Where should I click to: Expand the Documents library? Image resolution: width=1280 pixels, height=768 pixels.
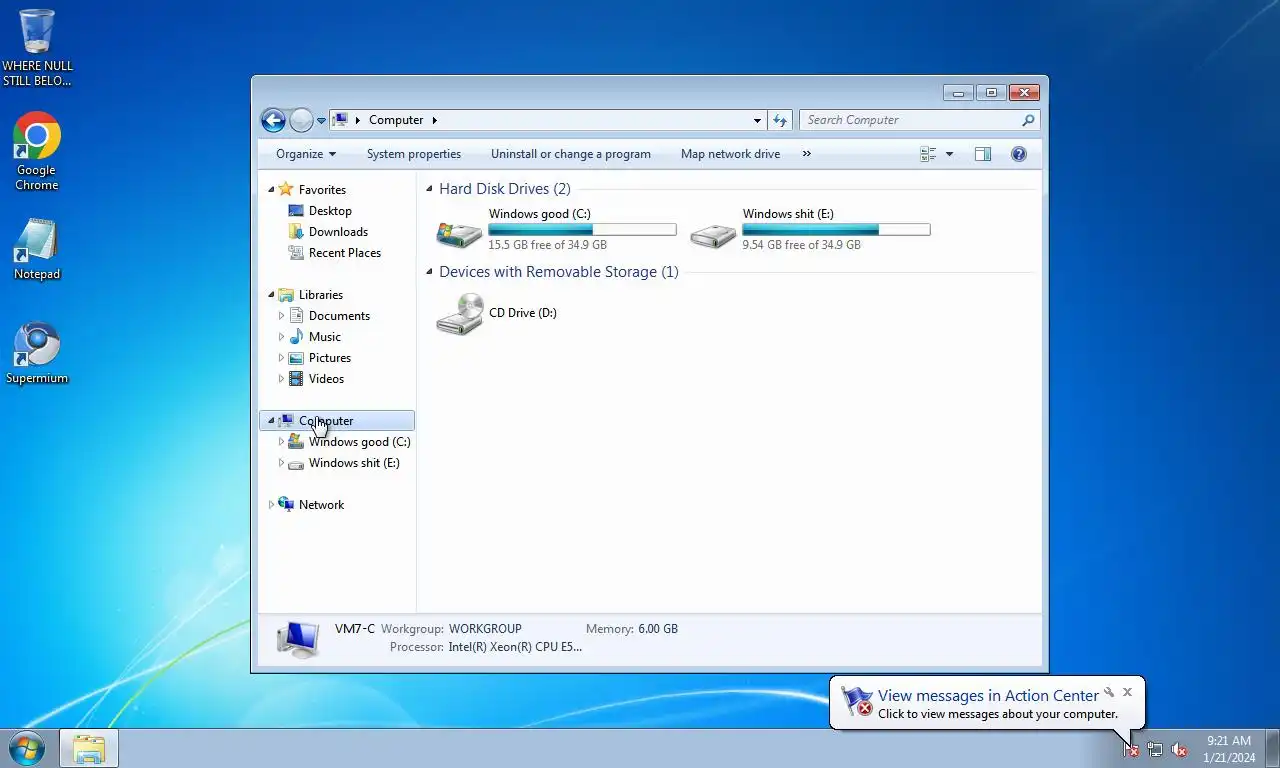pos(281,316)
